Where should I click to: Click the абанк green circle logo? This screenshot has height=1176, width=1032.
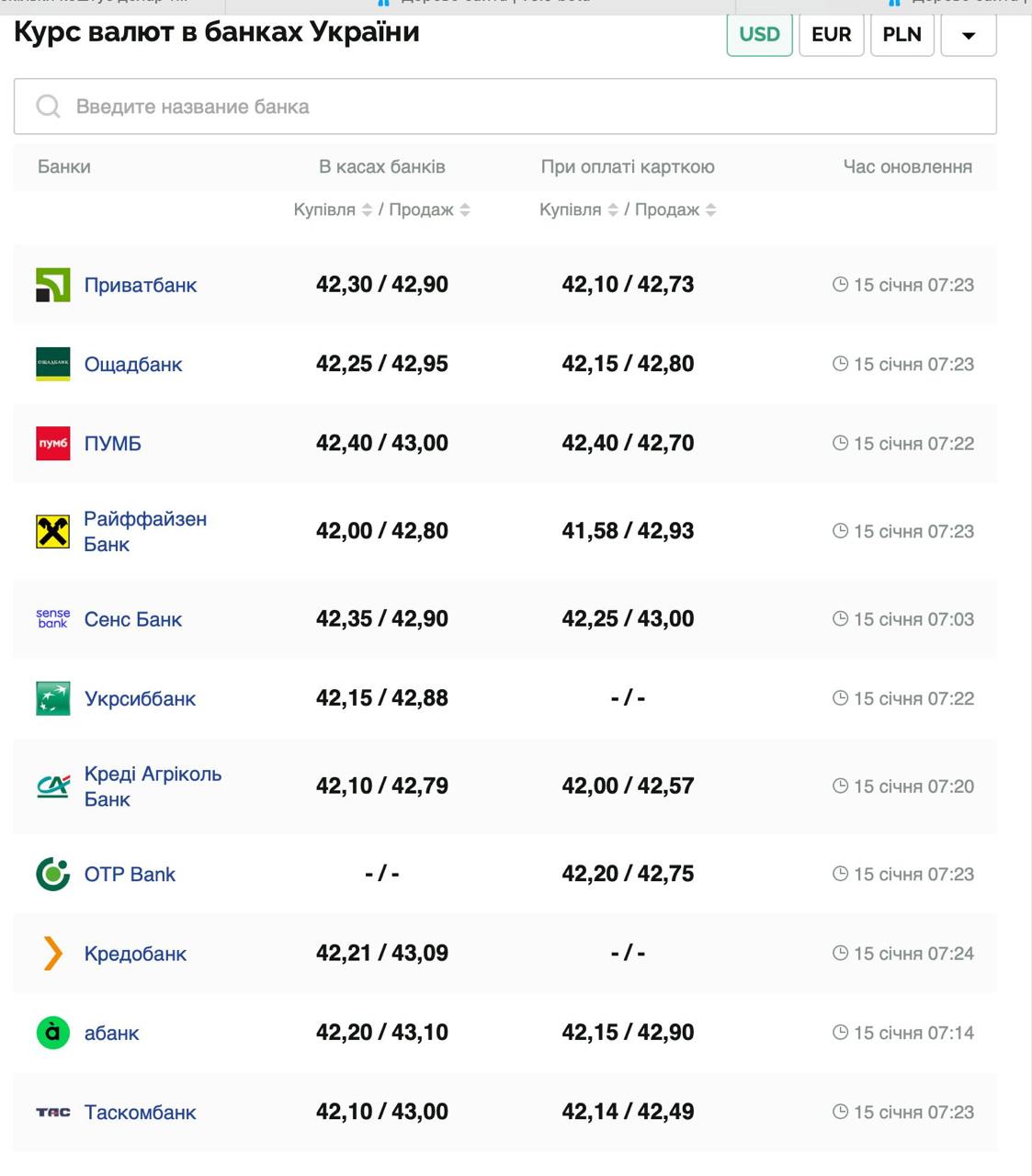click(52, 1033)
